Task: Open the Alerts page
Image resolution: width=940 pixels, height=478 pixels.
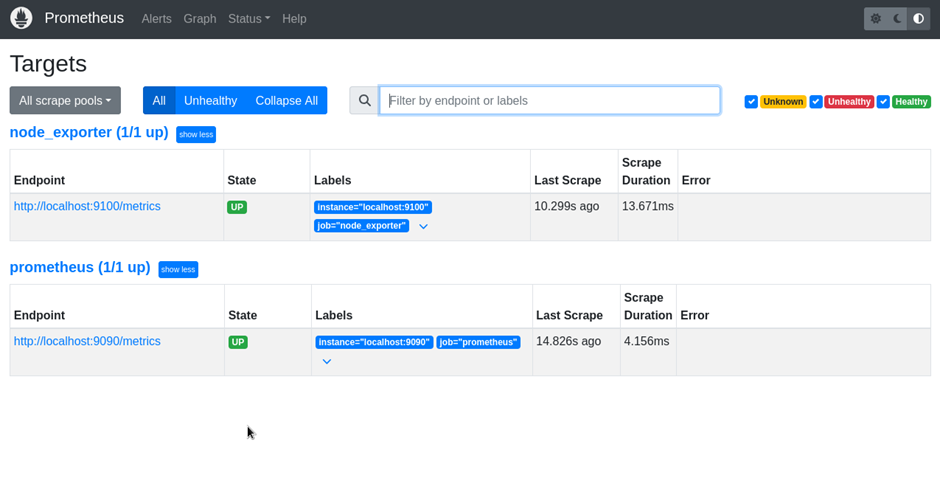Action: 156,19
